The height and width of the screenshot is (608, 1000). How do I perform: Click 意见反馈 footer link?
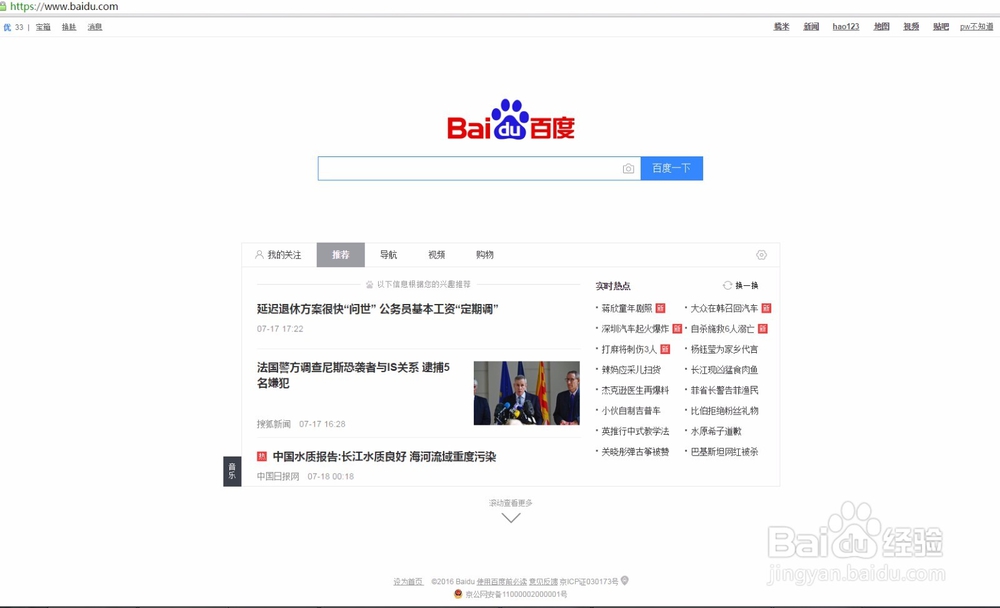tap(543, 581)
